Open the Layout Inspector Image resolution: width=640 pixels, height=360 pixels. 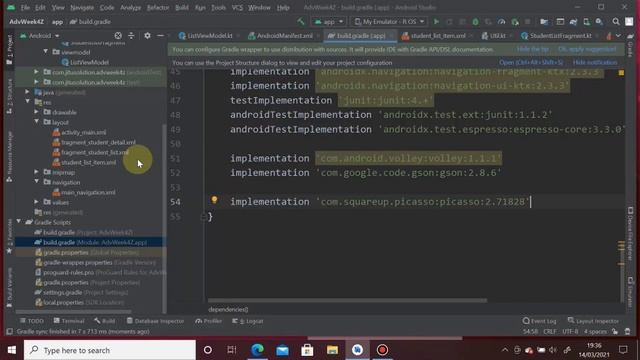coord(593,321)
